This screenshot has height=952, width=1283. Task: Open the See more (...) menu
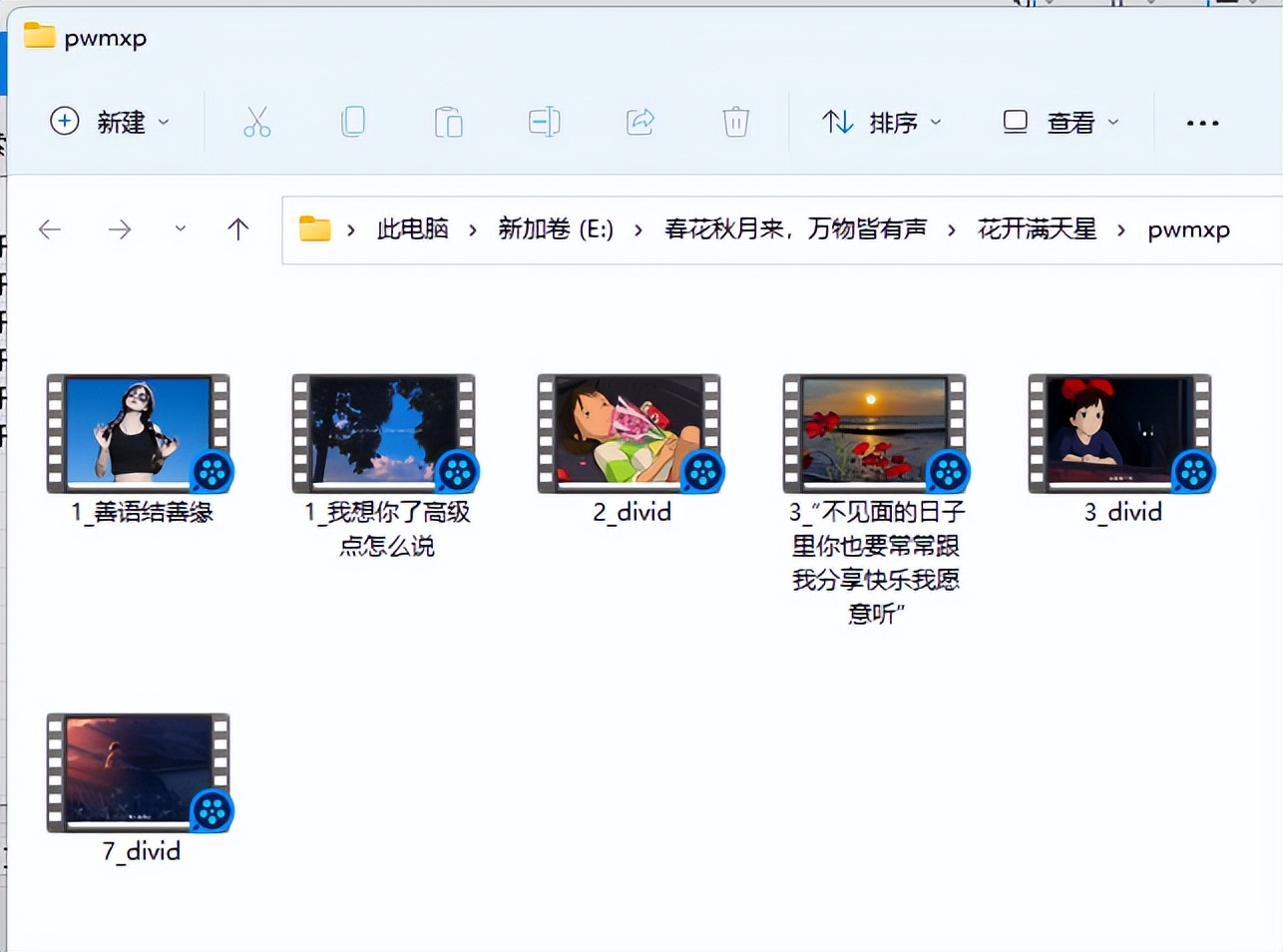coord(1202,122)
